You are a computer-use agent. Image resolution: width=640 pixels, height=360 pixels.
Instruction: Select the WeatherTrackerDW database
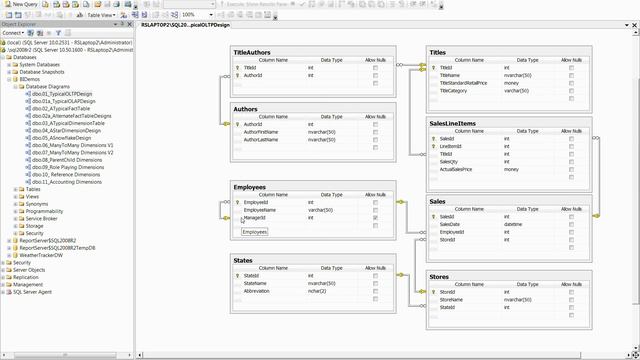point(41,256)
